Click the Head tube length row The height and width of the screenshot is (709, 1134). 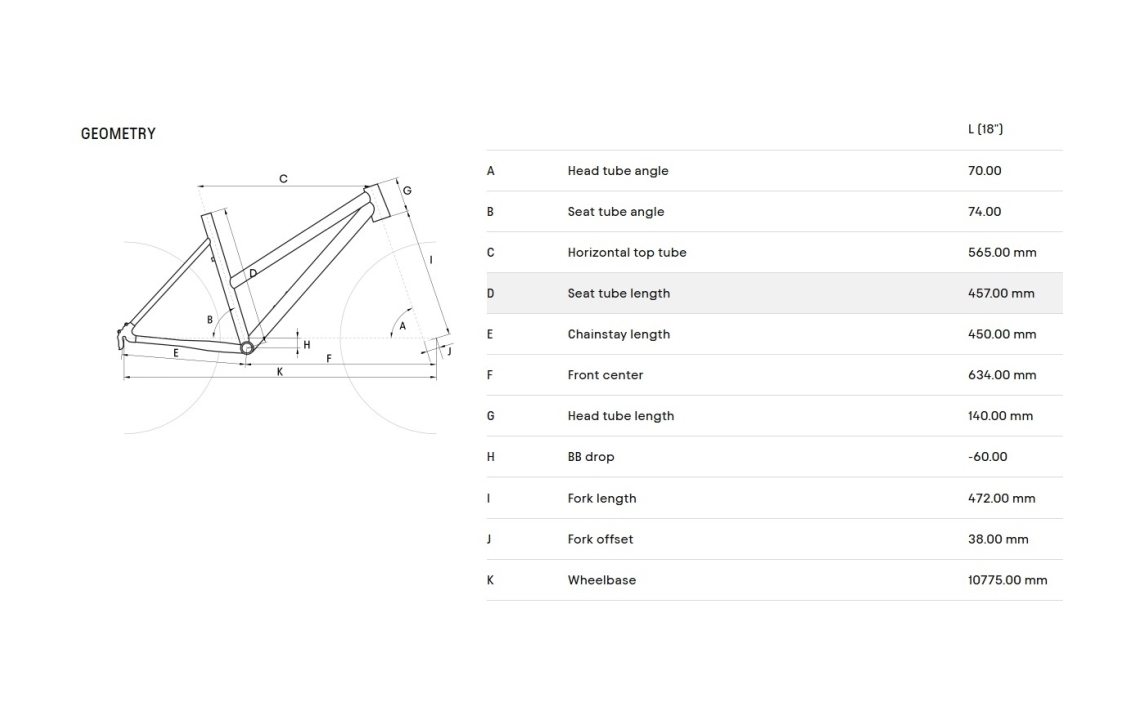(x=775, y=416)
